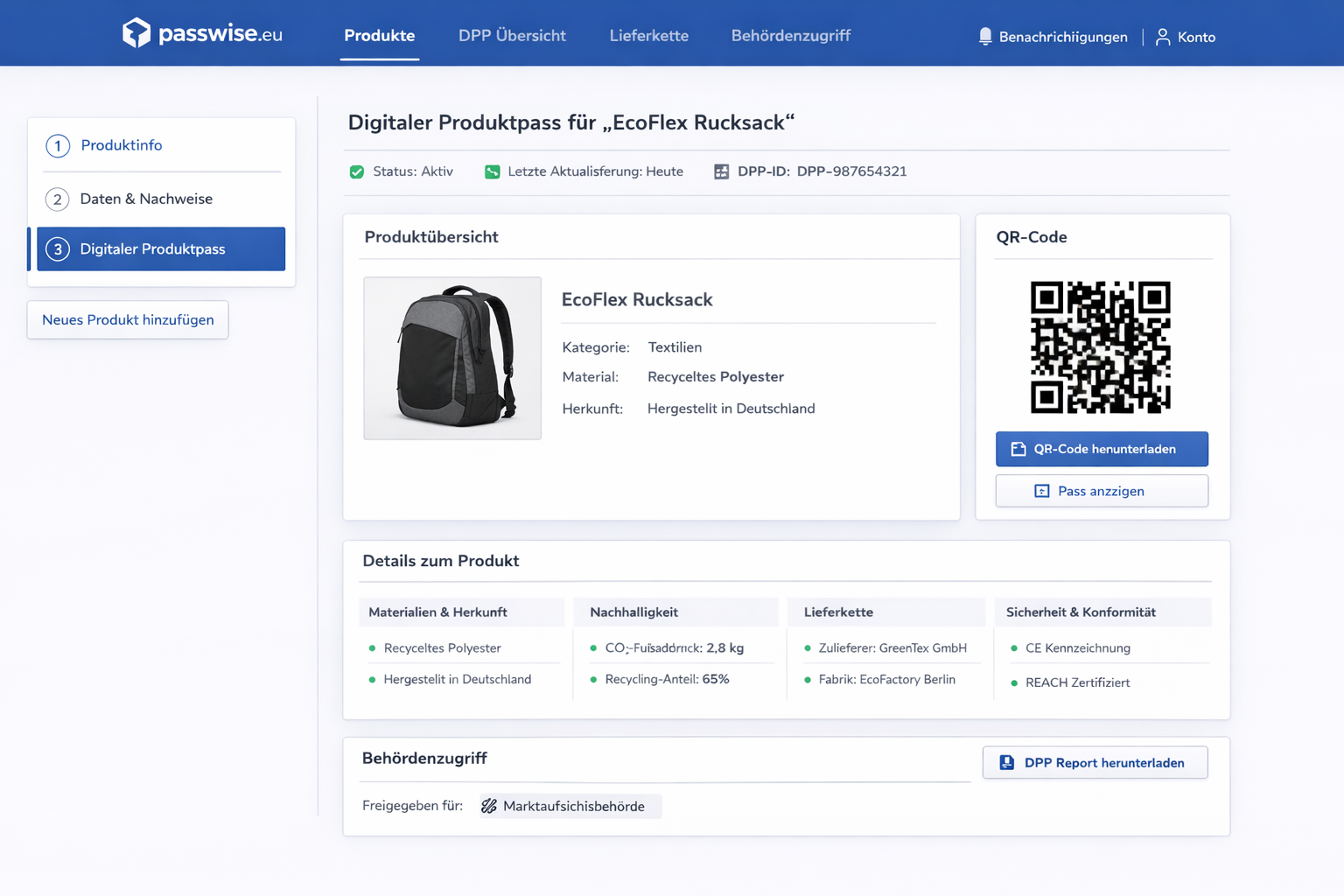Go to the Lieferkette navigation tab

pos(649,36)
